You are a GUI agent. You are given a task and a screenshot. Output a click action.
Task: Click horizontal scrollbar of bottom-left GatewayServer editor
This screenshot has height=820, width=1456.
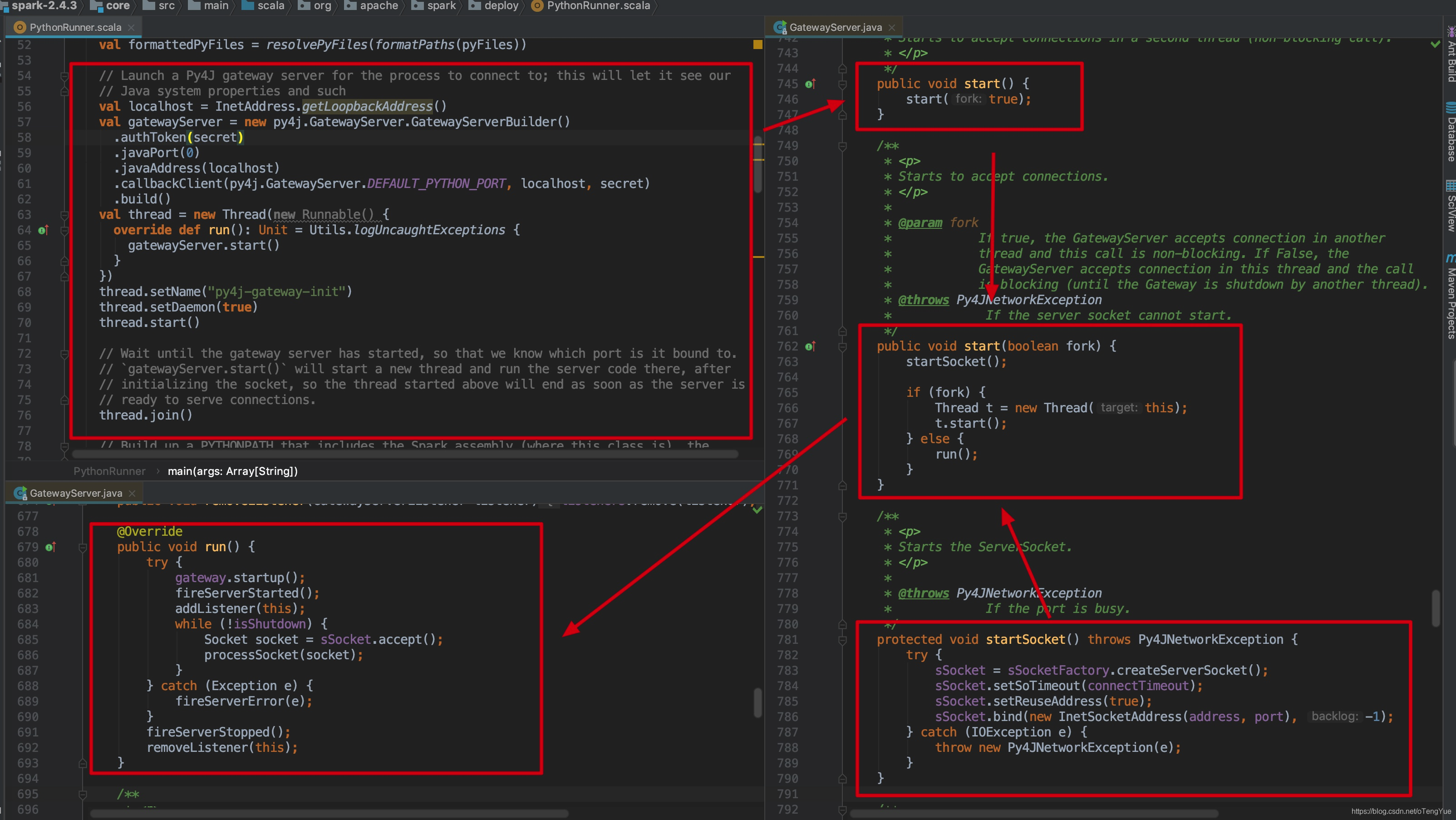pyautogui.click(x=330, y=814)
